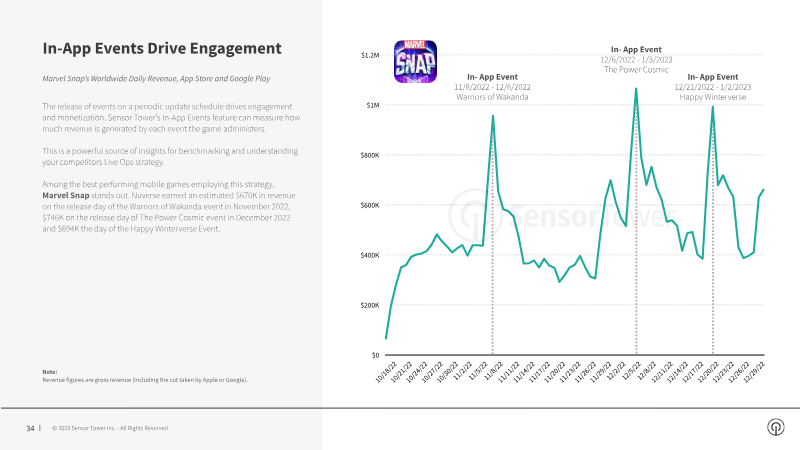Click the Note about gross revenue figures
The height and width of the screenshot is (450, 800).
145,376
